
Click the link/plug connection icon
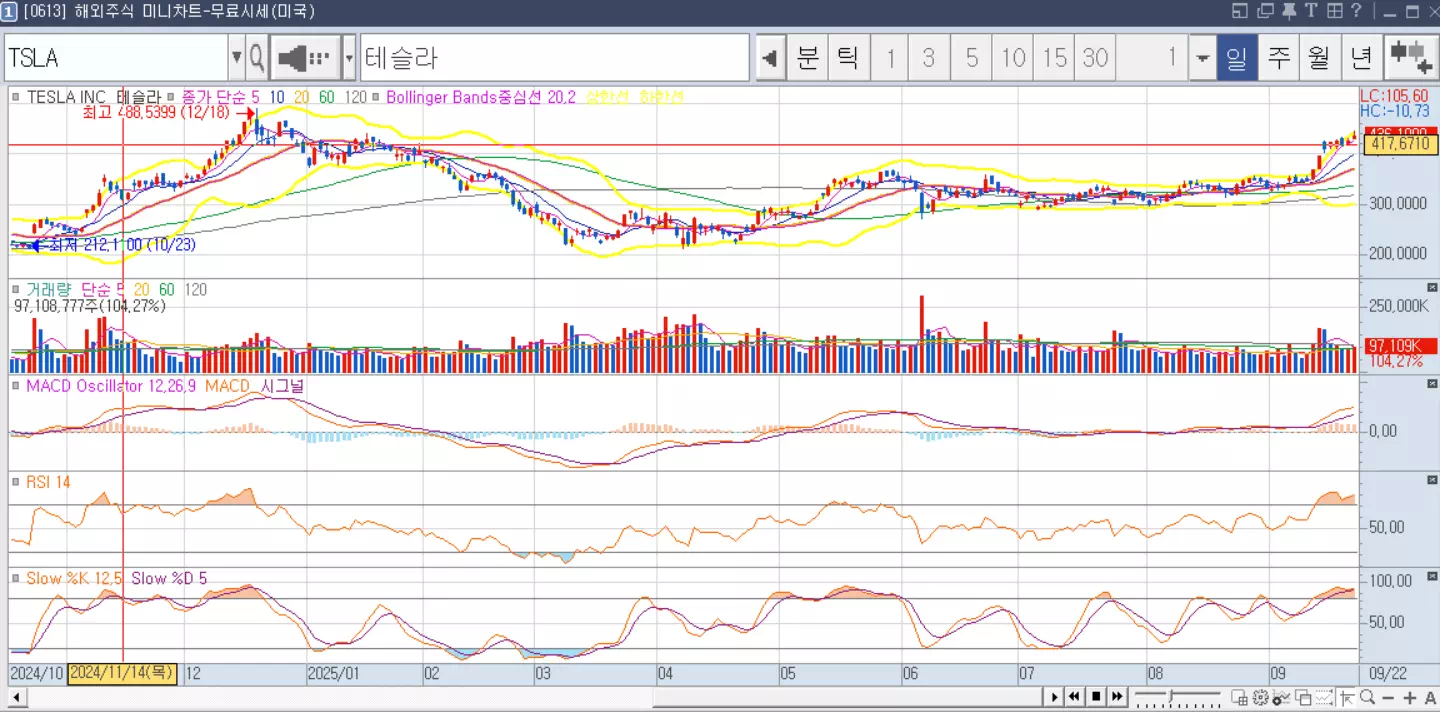(x=305, y=58)
